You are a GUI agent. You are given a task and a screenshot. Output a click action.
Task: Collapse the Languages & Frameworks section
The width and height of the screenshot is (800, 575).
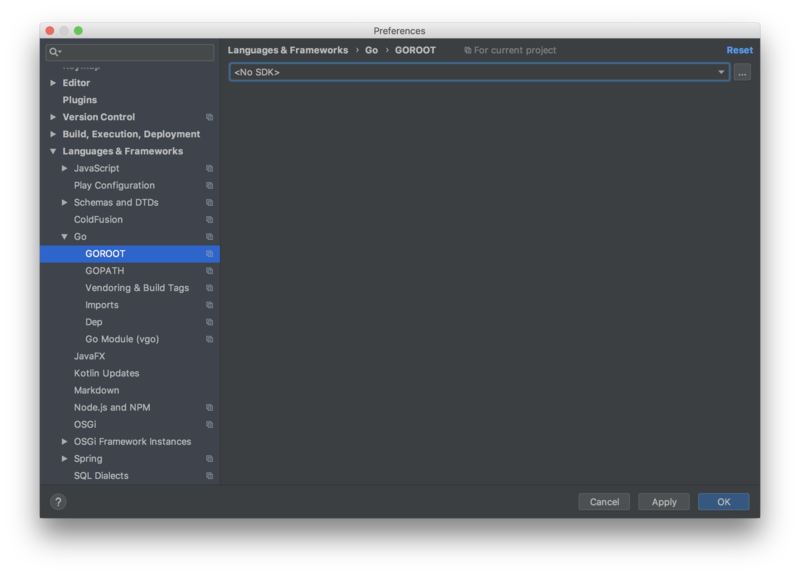pos(53,152)
